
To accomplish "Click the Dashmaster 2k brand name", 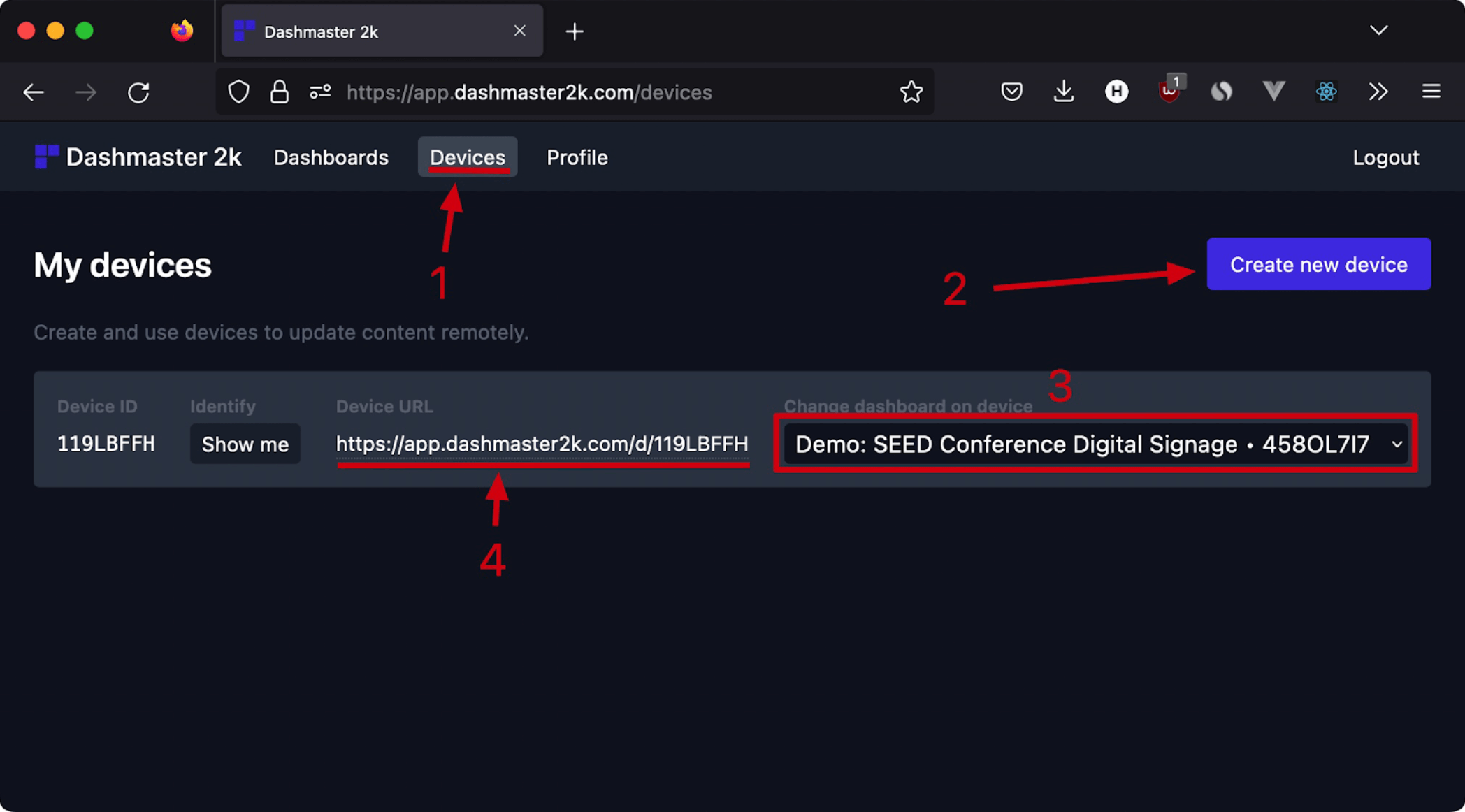I will point(154,157).
